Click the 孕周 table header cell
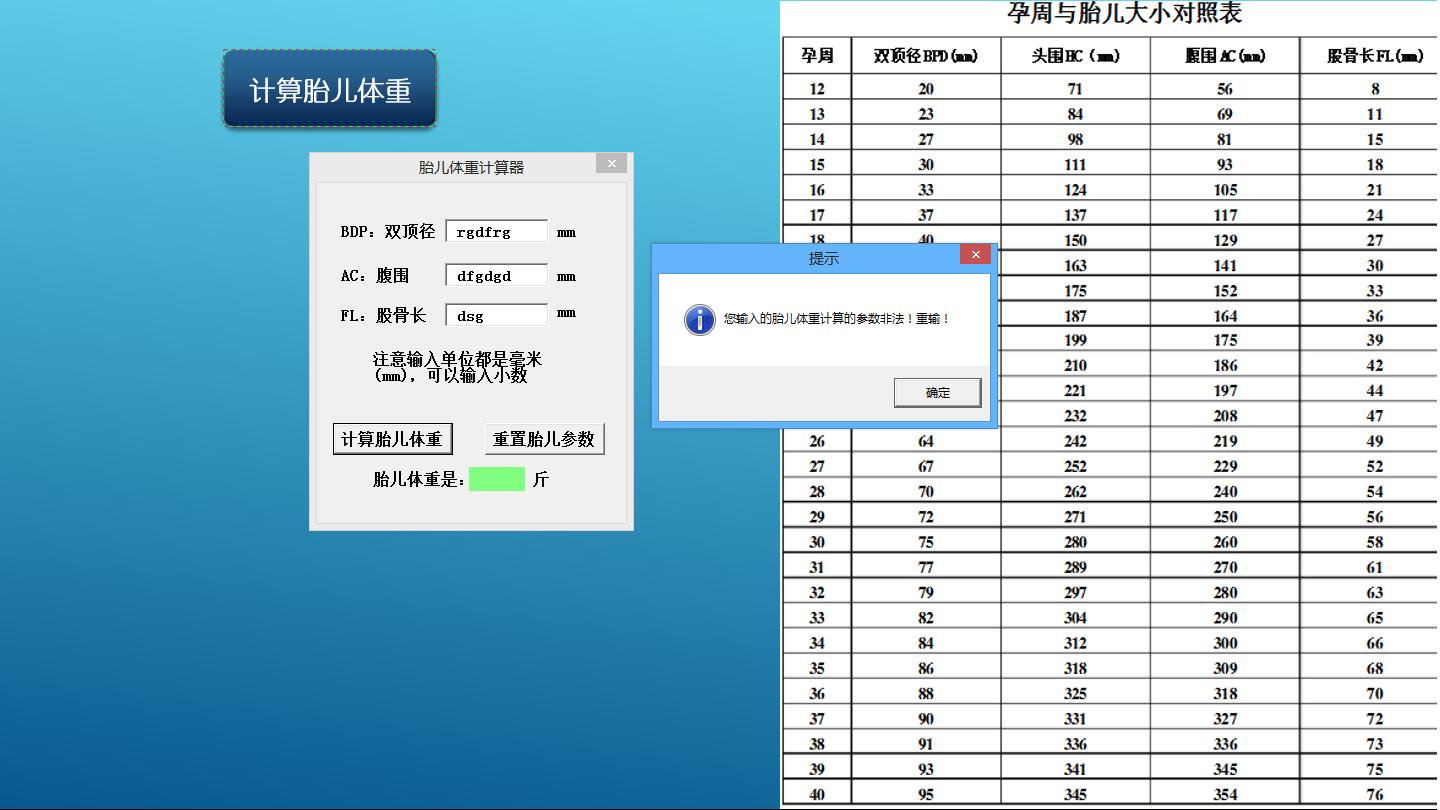Image resolution: width=1440 pixels, height=810 pixels. 815,56
